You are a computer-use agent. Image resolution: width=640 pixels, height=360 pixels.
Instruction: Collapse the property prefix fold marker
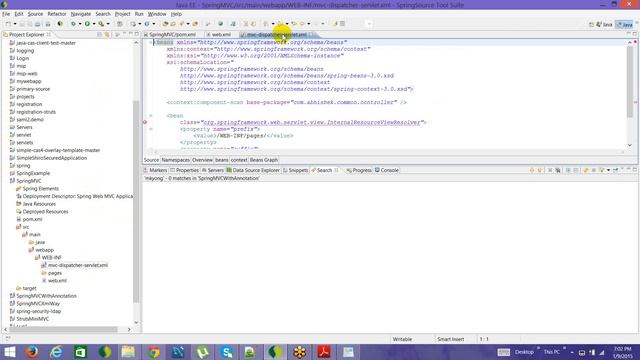point(151,129)
